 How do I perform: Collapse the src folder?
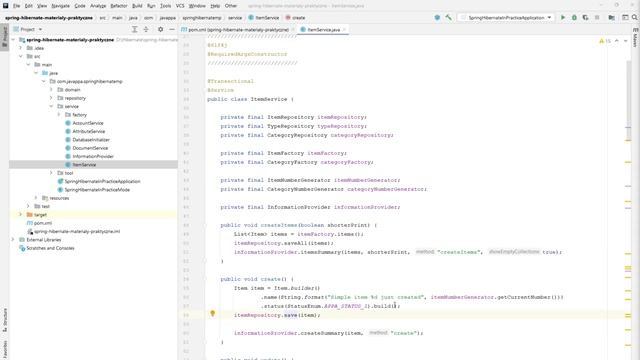click(x=20, y=56)
